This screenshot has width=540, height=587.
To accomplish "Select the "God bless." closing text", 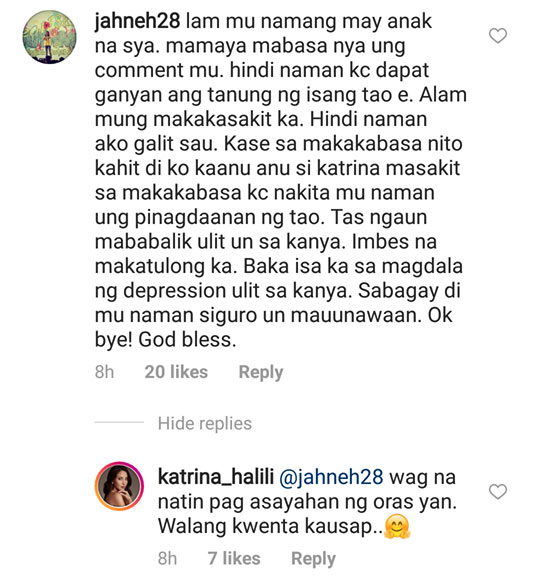I will coord(187,340).
